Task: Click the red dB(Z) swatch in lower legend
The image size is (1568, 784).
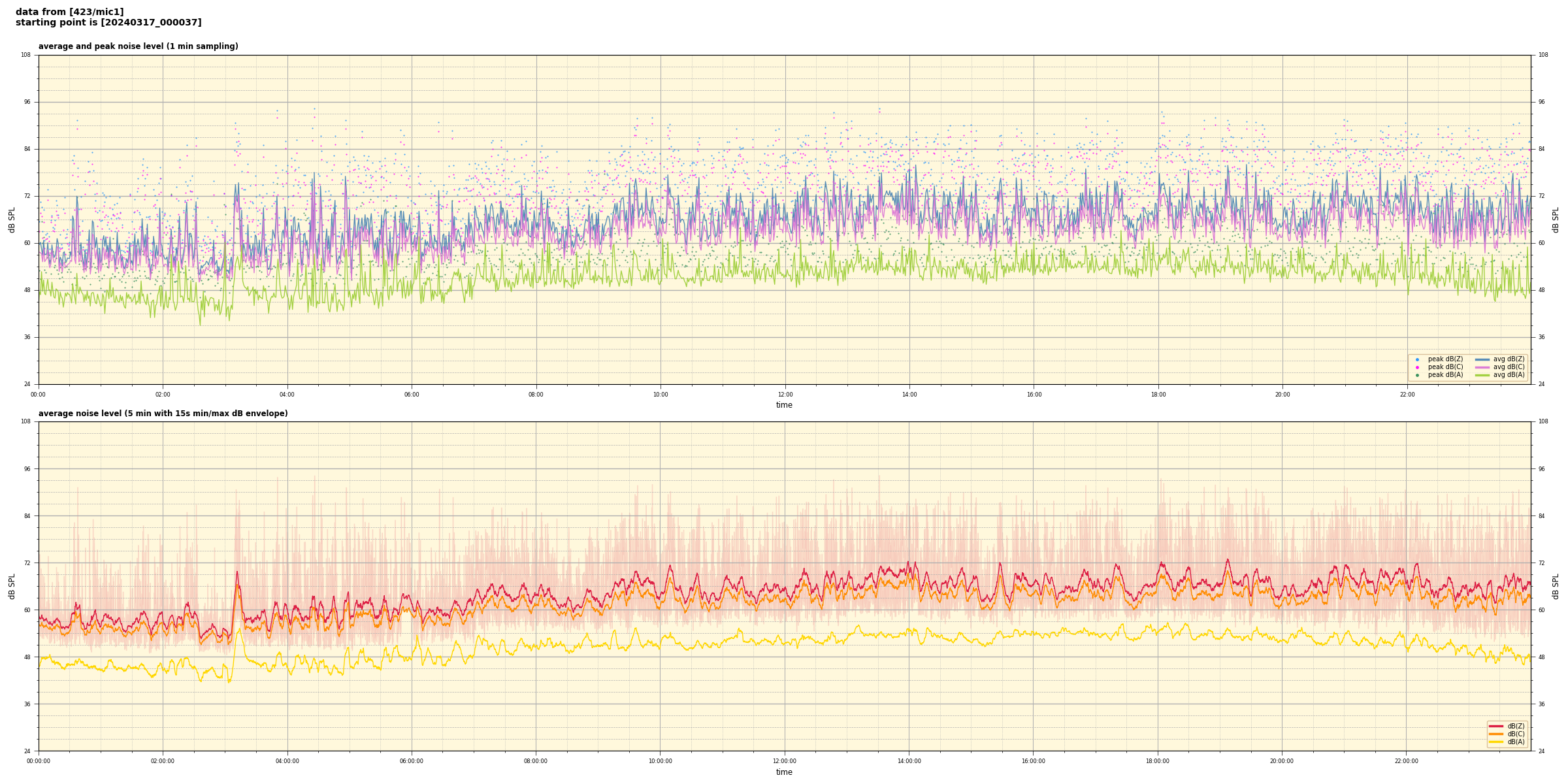Action: click(1496, 726)
